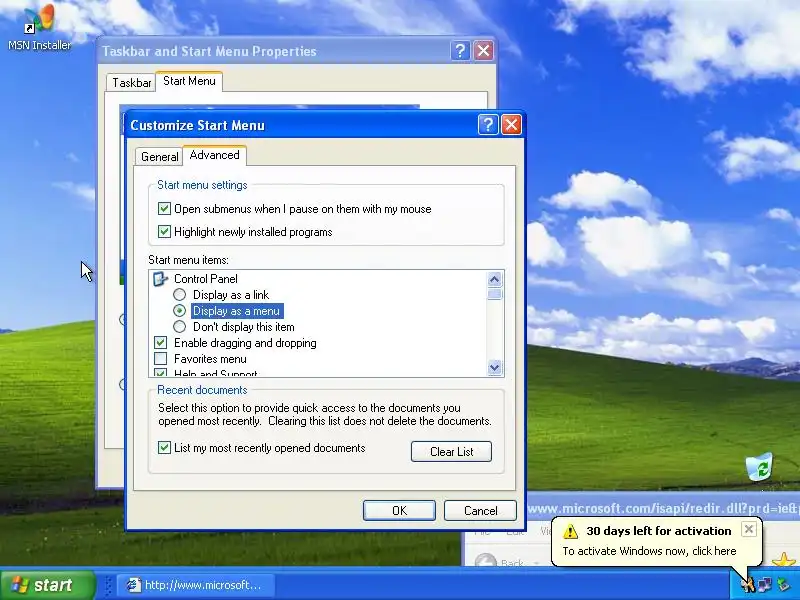The width and height of the screenshot is (800, 600).
Task: Click the scrollbar thumb in Start menu items
Action: (x=494, y=294)
